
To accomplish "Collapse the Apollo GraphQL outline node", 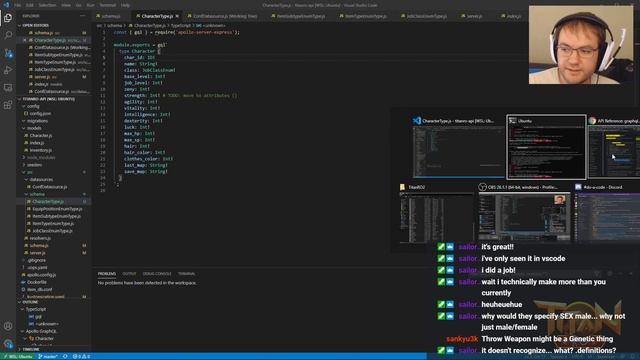I will [x=54, y=331].
